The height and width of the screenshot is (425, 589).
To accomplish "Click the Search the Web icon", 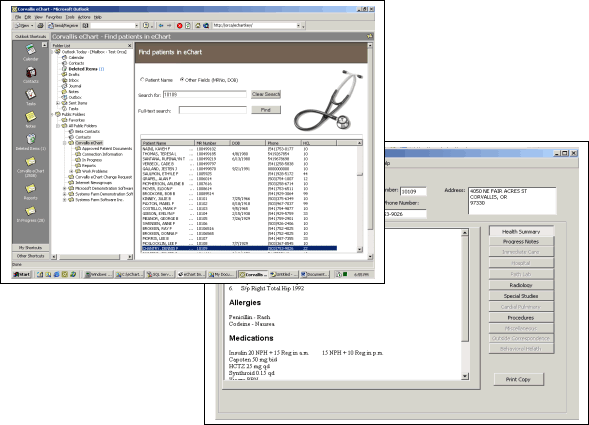I will point(206,26).
